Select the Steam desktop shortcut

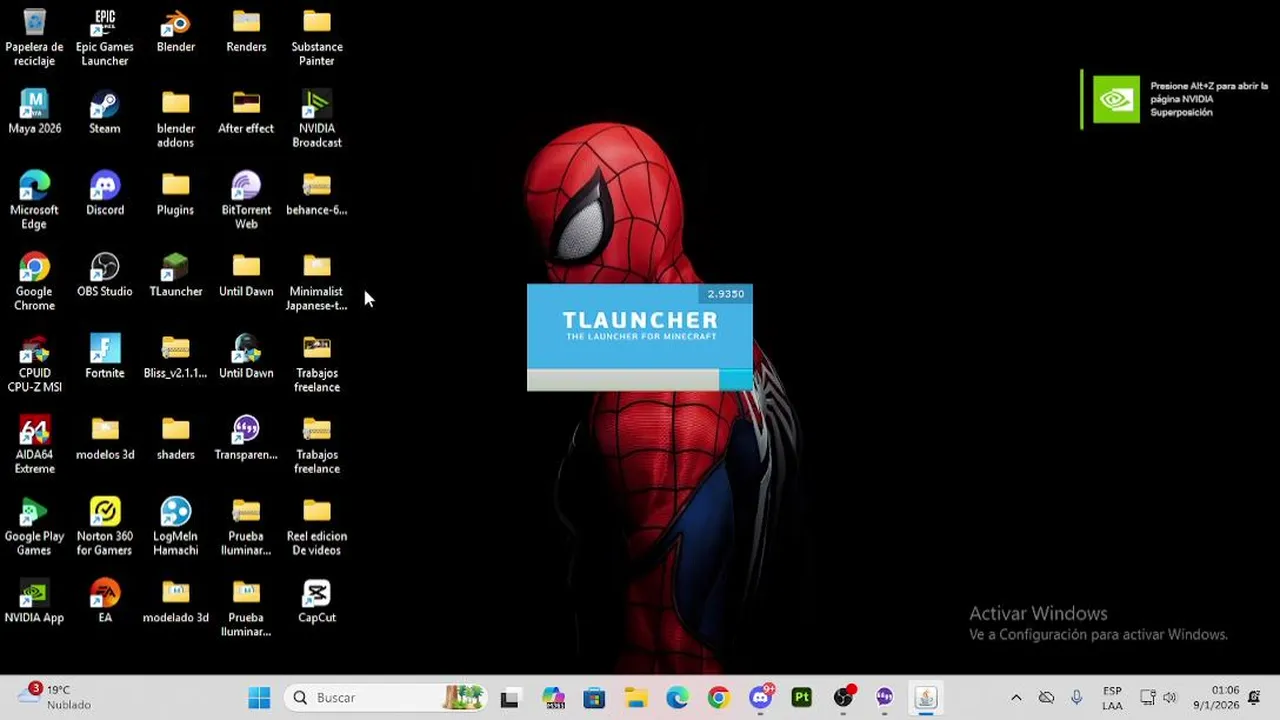tap(105, 112)
